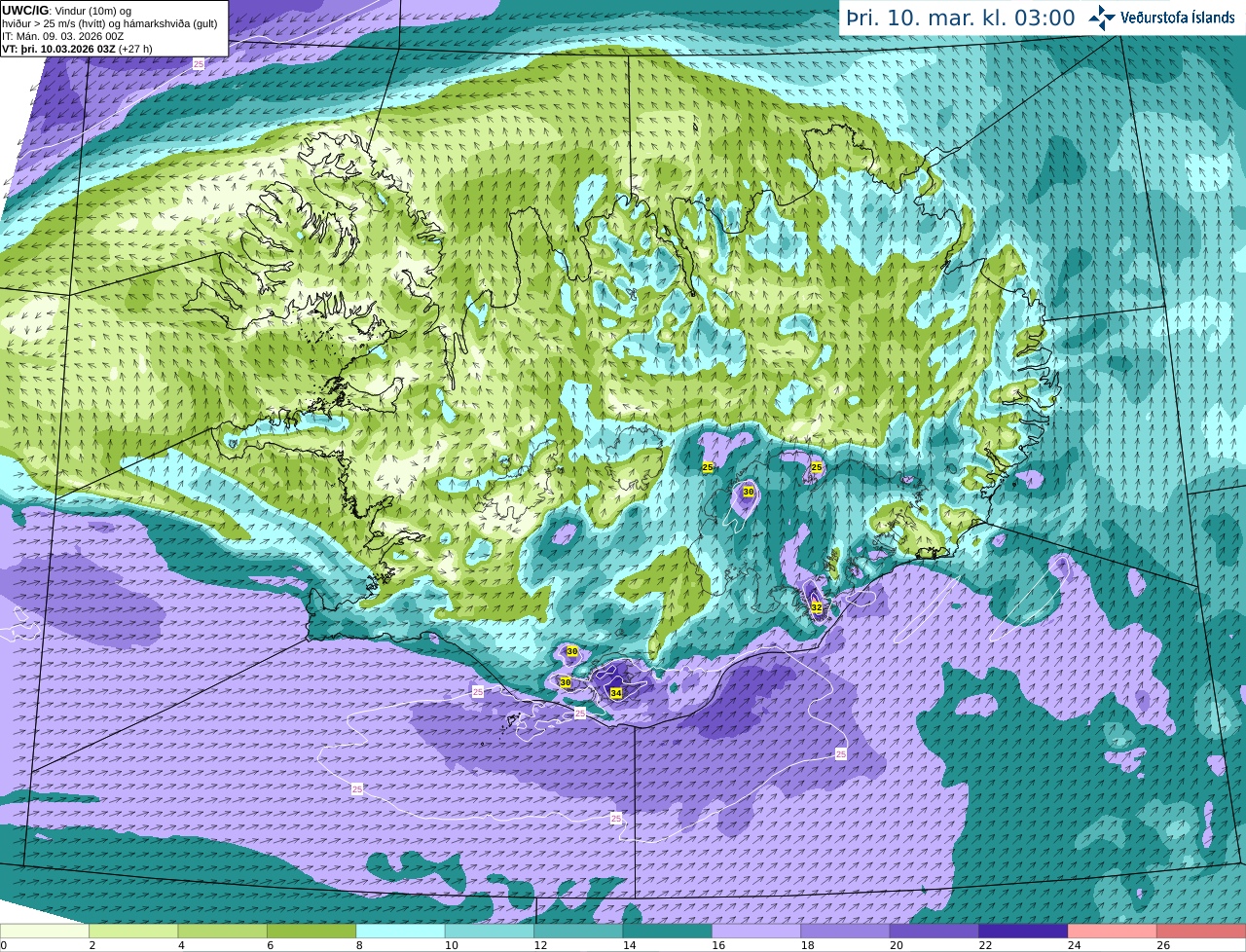Pick the 4–6 m/s green legend swatch

tap(222, 931)
